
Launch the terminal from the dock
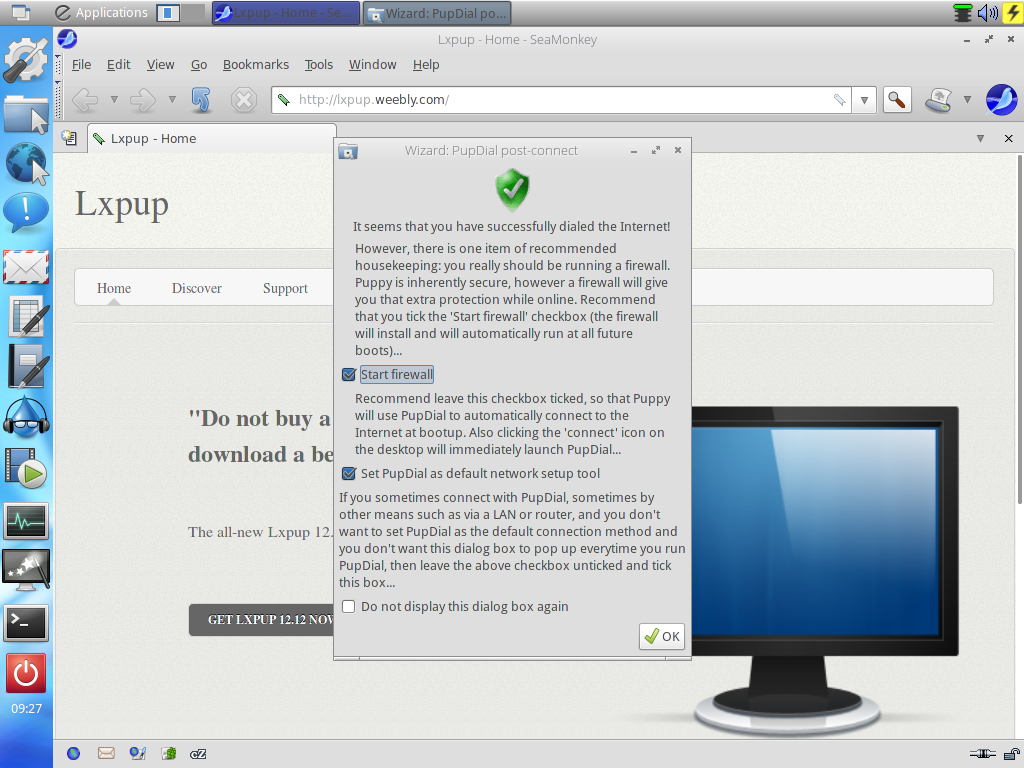tap(26, 623)
